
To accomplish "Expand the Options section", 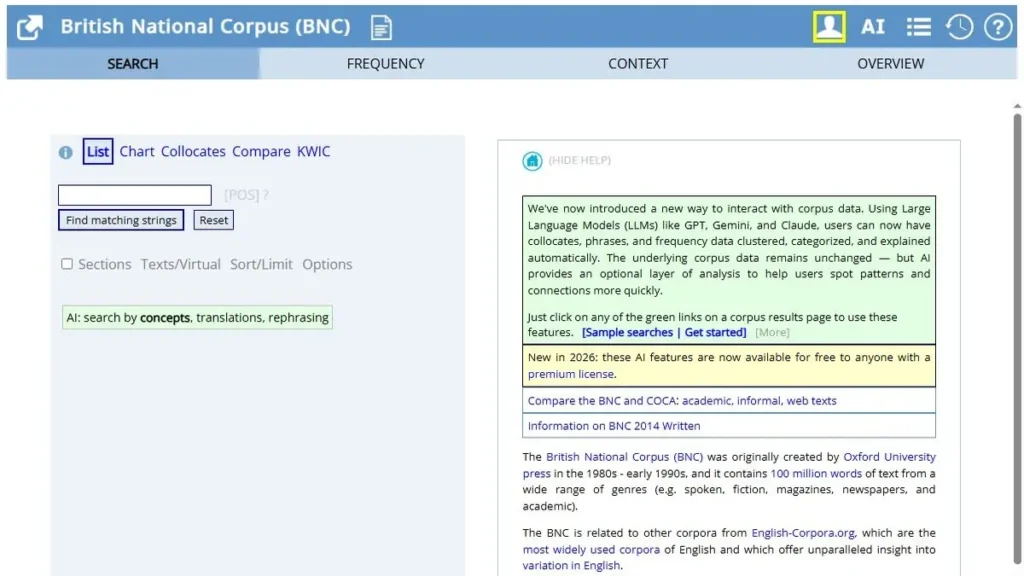I will tap(327, 264).
